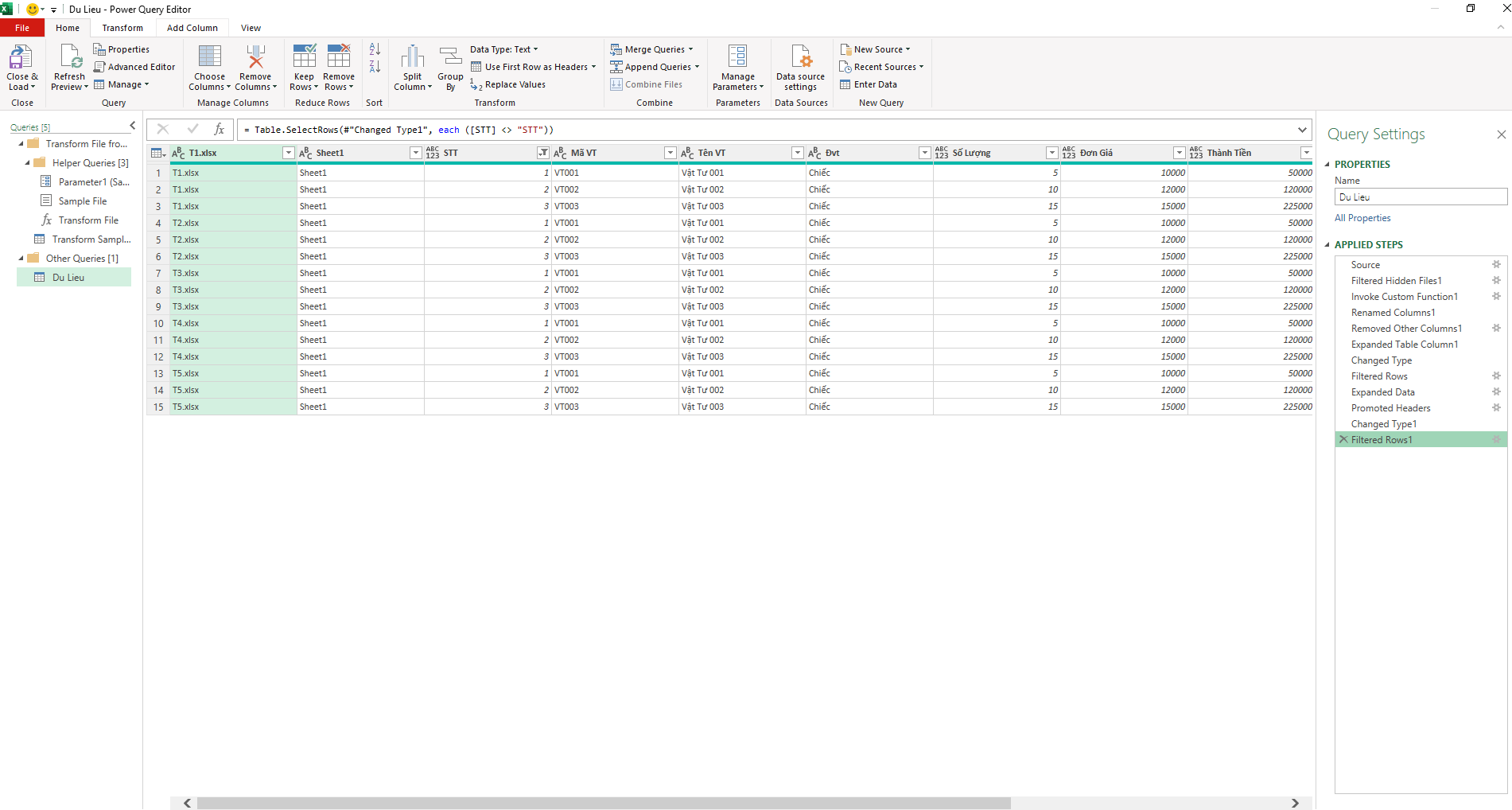The image size is (1512, 810).
Task: Collapse the Helper Queries folder
Action: 27,163
